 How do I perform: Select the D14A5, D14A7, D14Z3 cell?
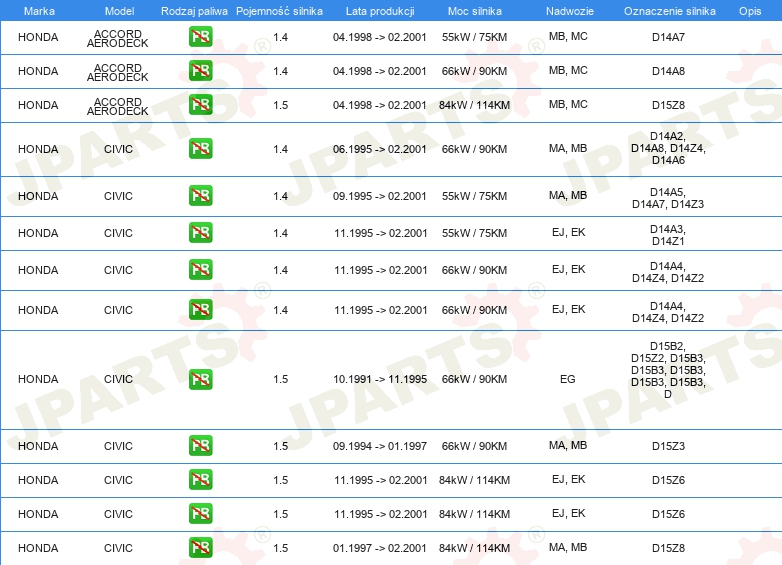click(x=668, y=198)
